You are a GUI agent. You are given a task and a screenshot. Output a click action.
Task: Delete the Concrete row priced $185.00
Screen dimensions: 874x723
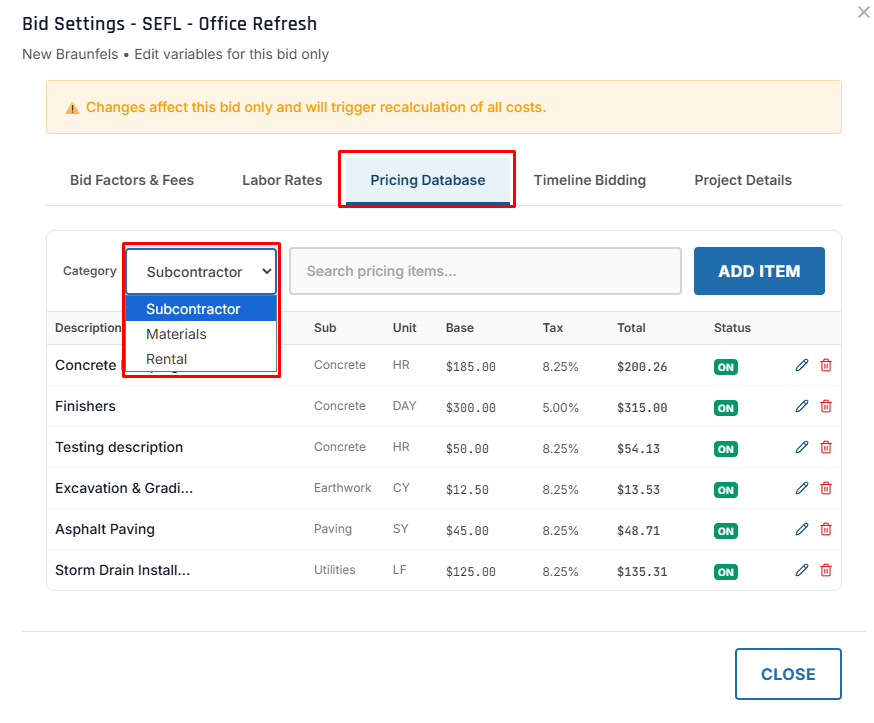tap(826, 366)
